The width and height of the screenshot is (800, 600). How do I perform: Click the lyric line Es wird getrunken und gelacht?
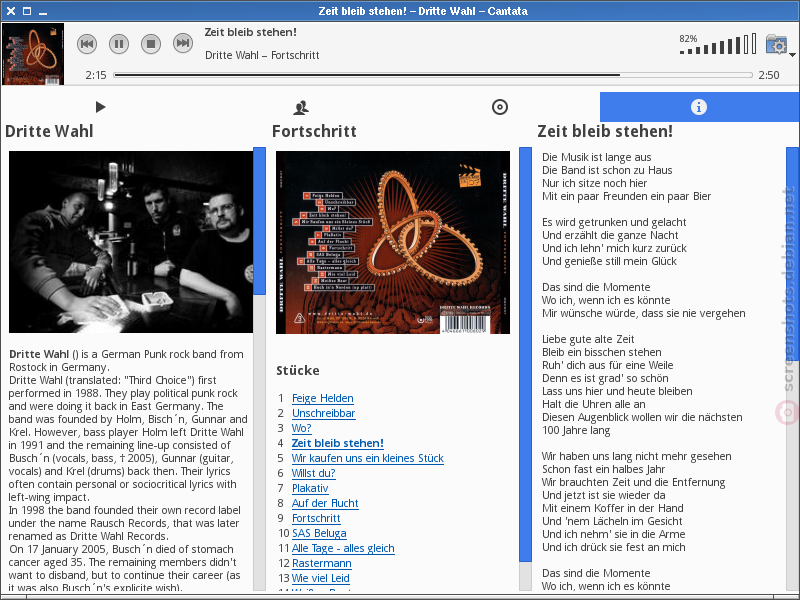[x=614, y=222]
